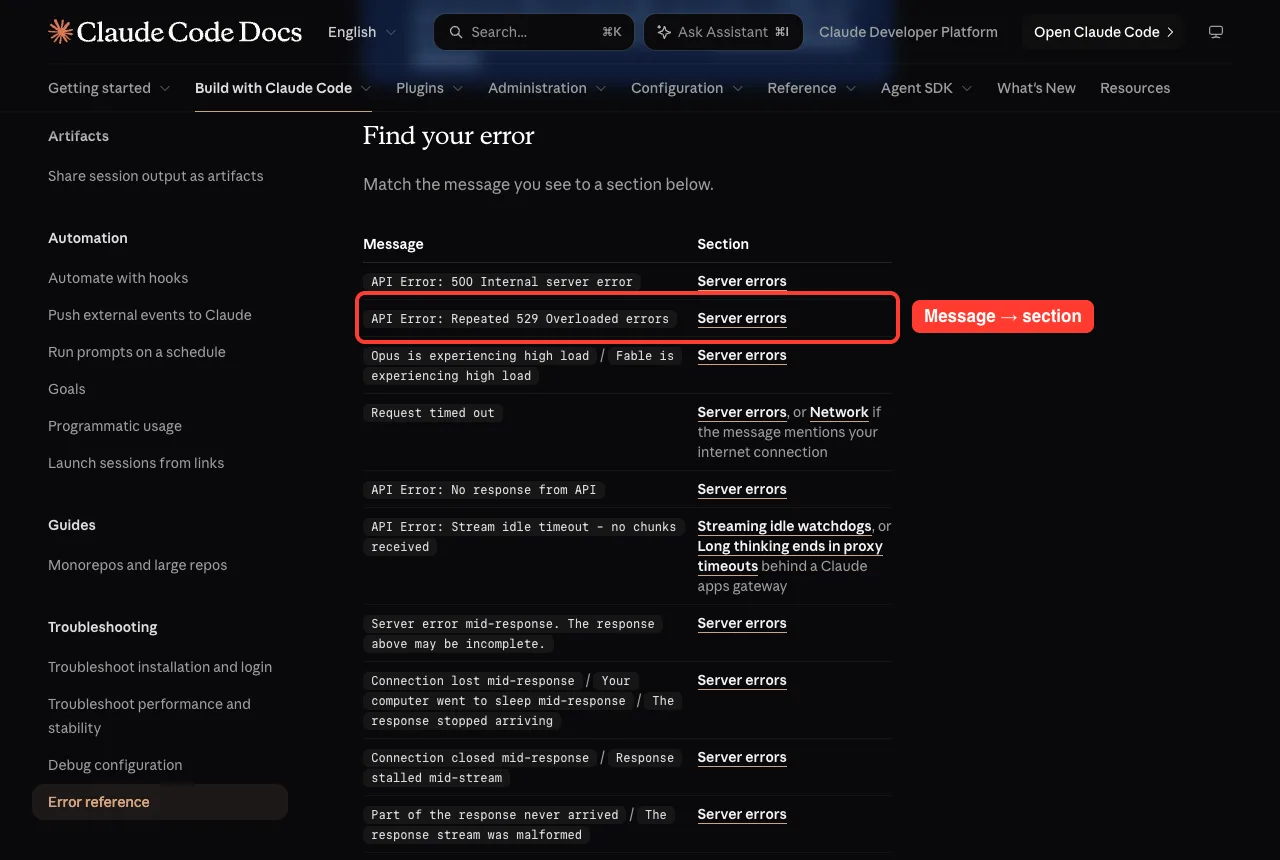Open the English language dropdown
This screenshot has height=860, width=1280.
[x=362, y=32]
